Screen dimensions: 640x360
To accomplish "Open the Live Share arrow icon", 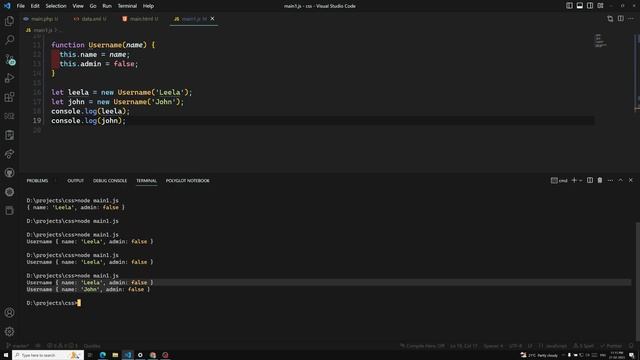I will tap(9, 154).
